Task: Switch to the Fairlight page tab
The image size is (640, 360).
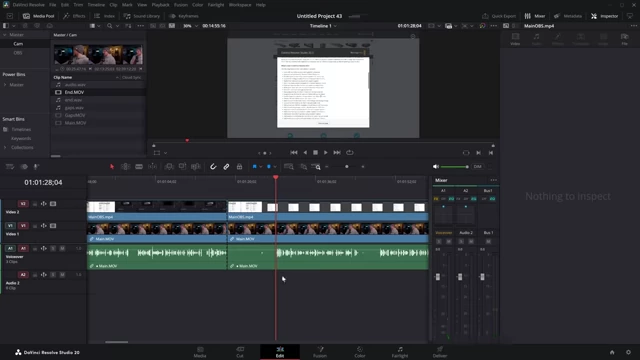Action: [400, 352]
